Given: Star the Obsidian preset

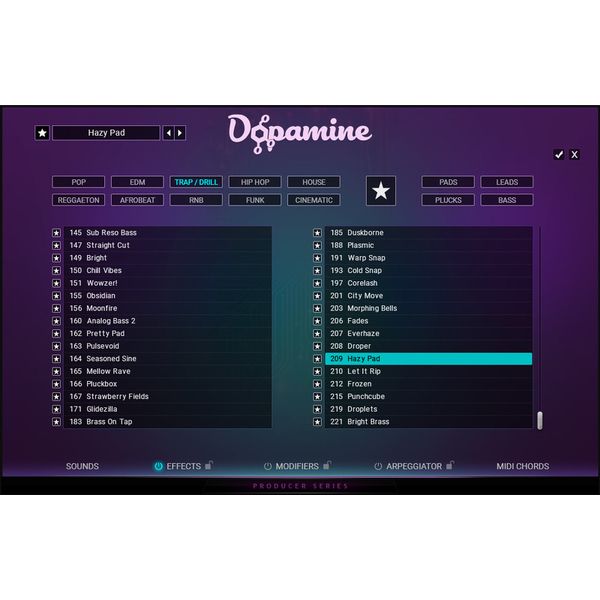Looking at the screenshot, I should point(56,296).
